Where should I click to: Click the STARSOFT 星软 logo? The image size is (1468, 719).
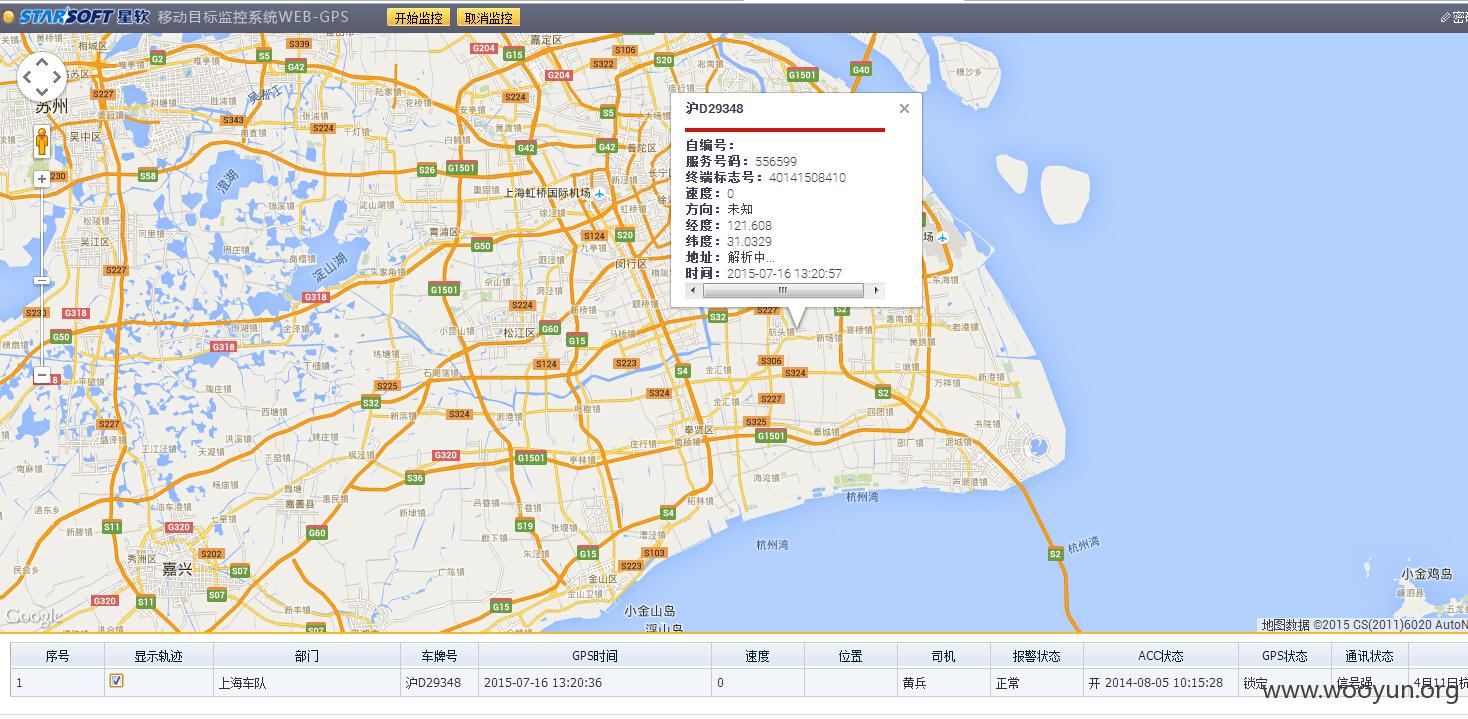pos(83,17)
